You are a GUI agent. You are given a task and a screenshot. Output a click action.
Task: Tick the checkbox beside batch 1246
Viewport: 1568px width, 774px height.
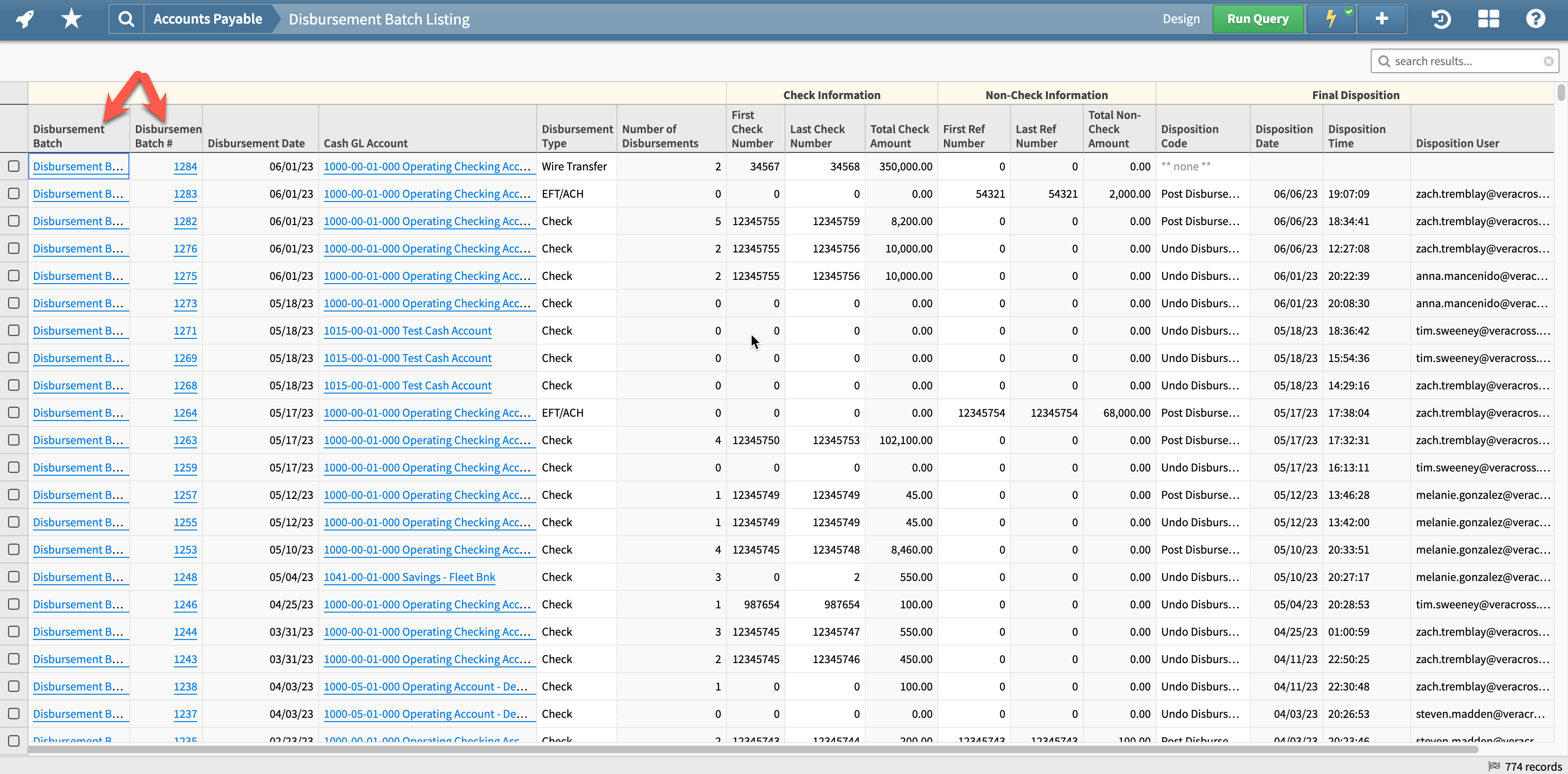click(14, 604)
